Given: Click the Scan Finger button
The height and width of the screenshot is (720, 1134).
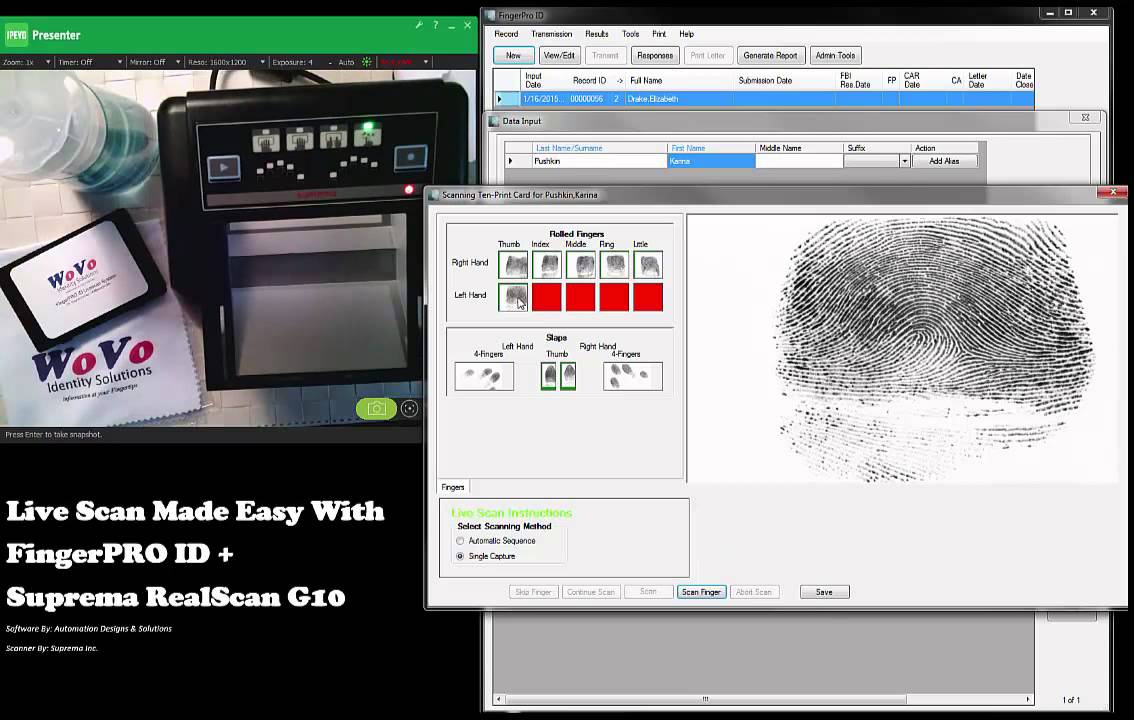Looking at the screenshot, I should [702, 592].
